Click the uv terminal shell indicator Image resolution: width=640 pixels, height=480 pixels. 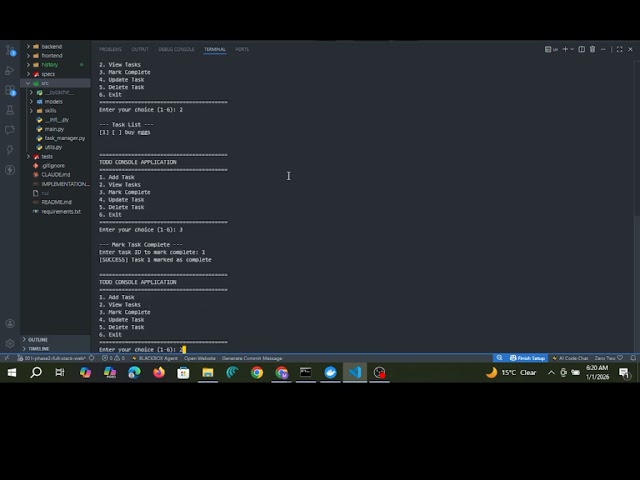click(551, 49)
